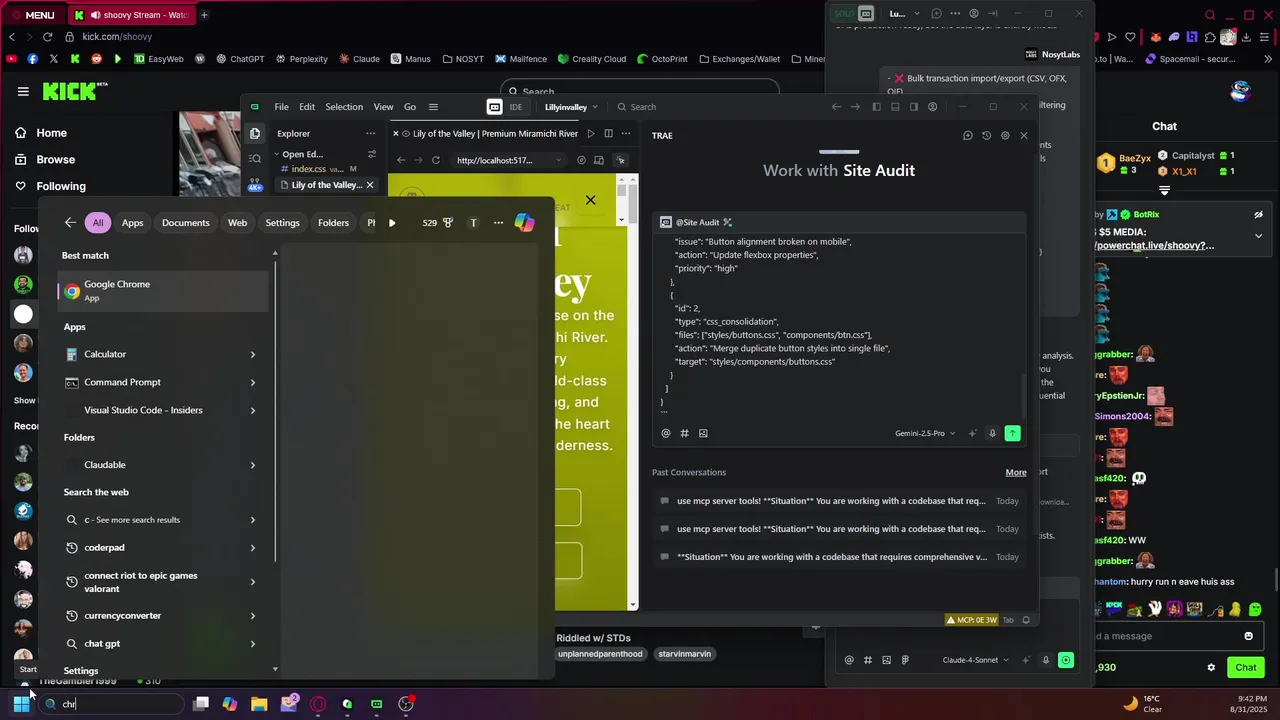This screenshot has height=720, width=1280.
Task: Switch to Documents search filter
Action: click(186, 223)
